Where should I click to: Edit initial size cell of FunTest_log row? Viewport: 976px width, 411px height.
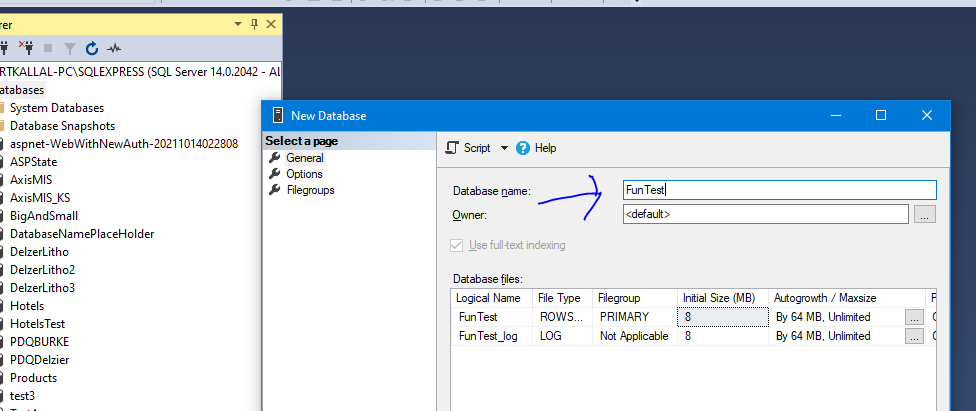coord(723,336)
